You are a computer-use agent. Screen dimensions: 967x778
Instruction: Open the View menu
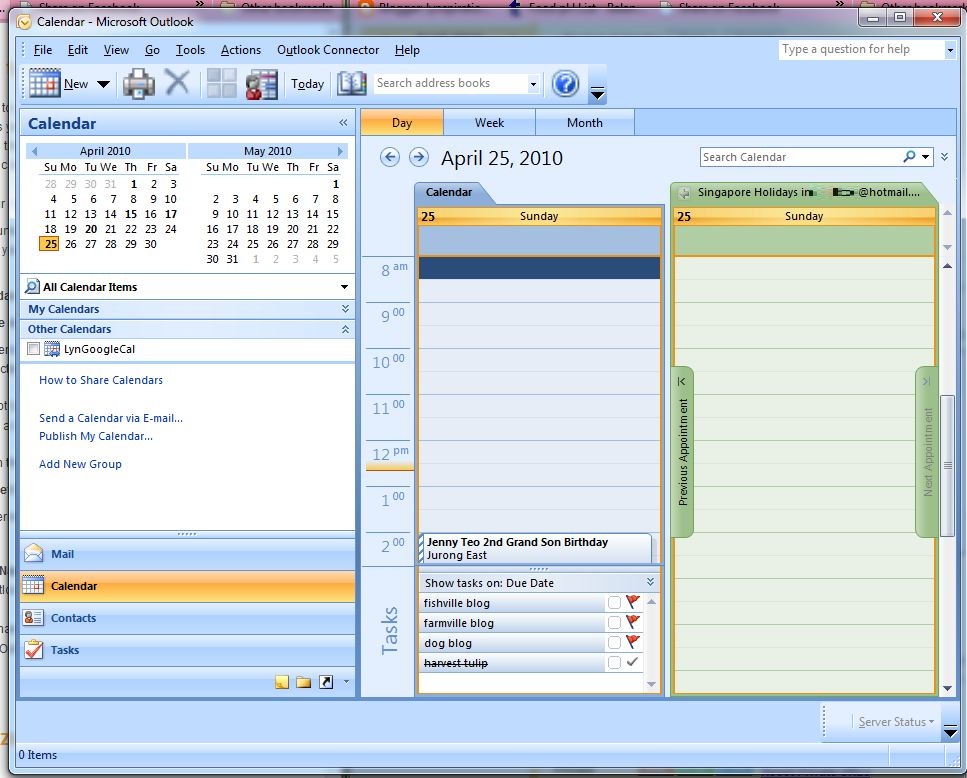[116, 50]
